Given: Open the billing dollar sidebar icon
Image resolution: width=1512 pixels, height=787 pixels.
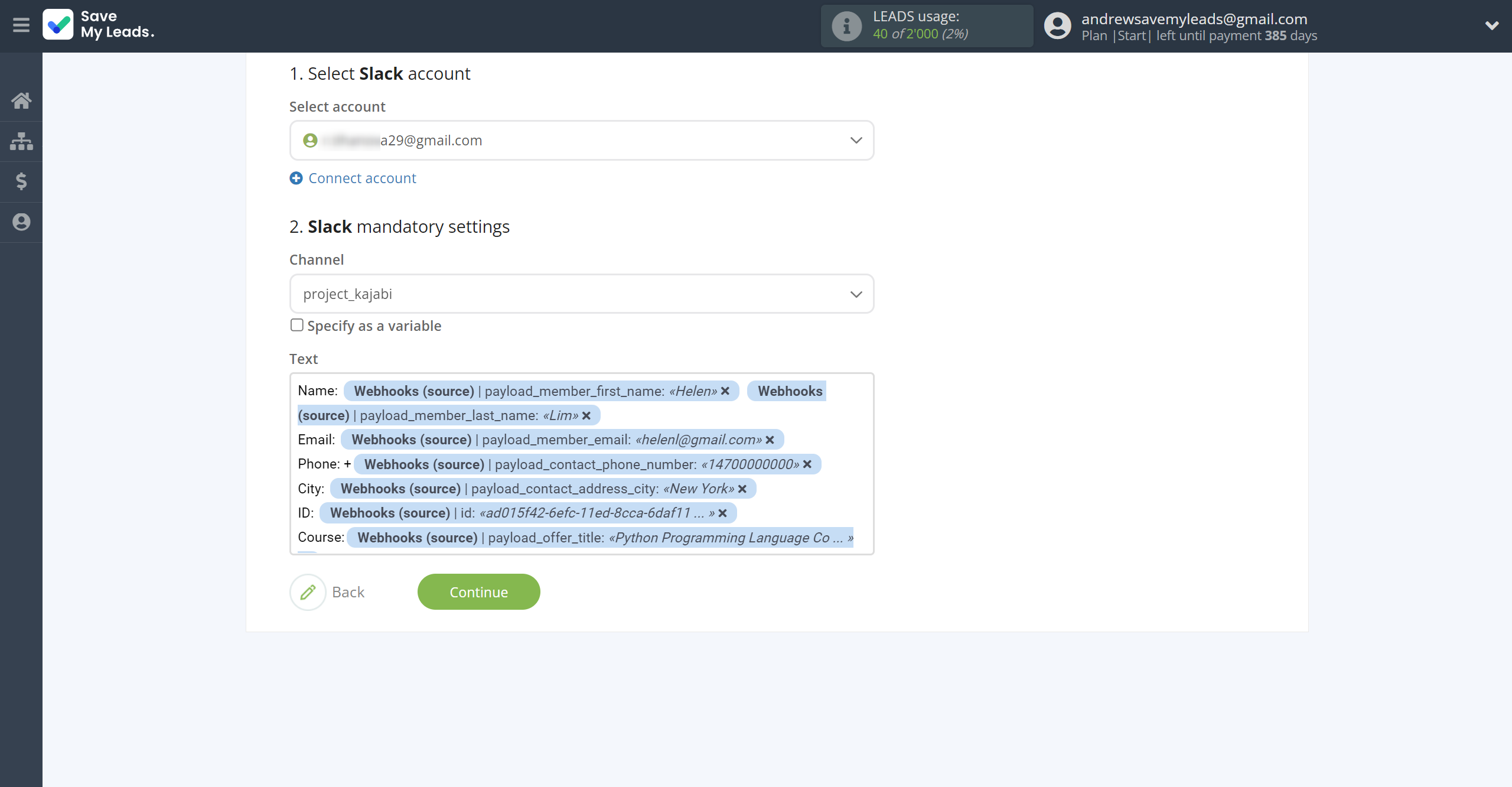Looking at the screenshot, I should [21, 181].
